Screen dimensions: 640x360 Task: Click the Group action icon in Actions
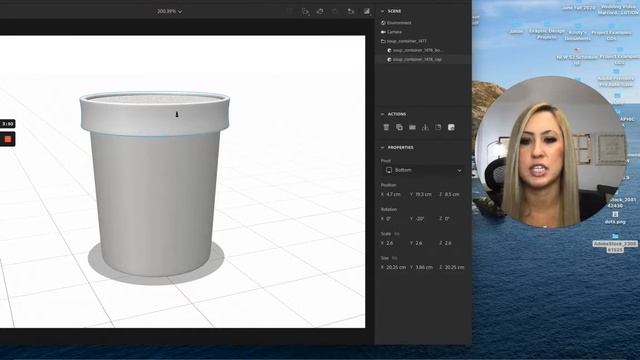412,127
